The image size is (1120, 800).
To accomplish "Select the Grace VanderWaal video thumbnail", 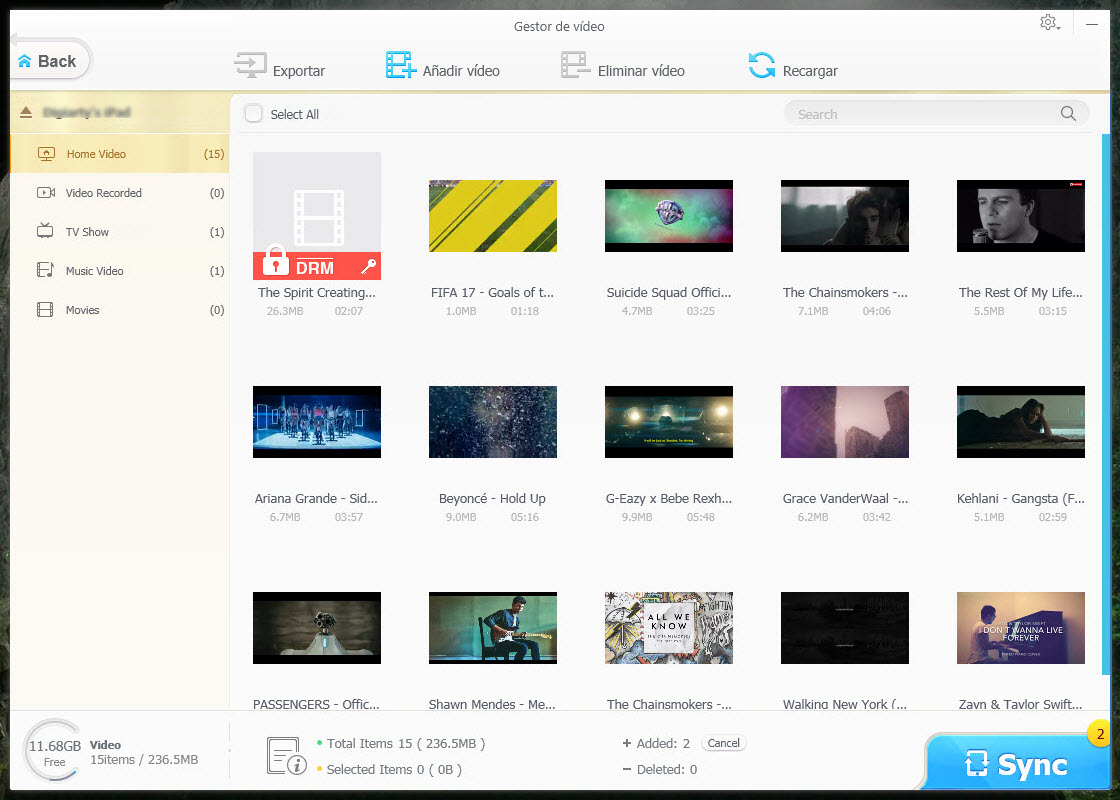I will click(x=845, y=422).
